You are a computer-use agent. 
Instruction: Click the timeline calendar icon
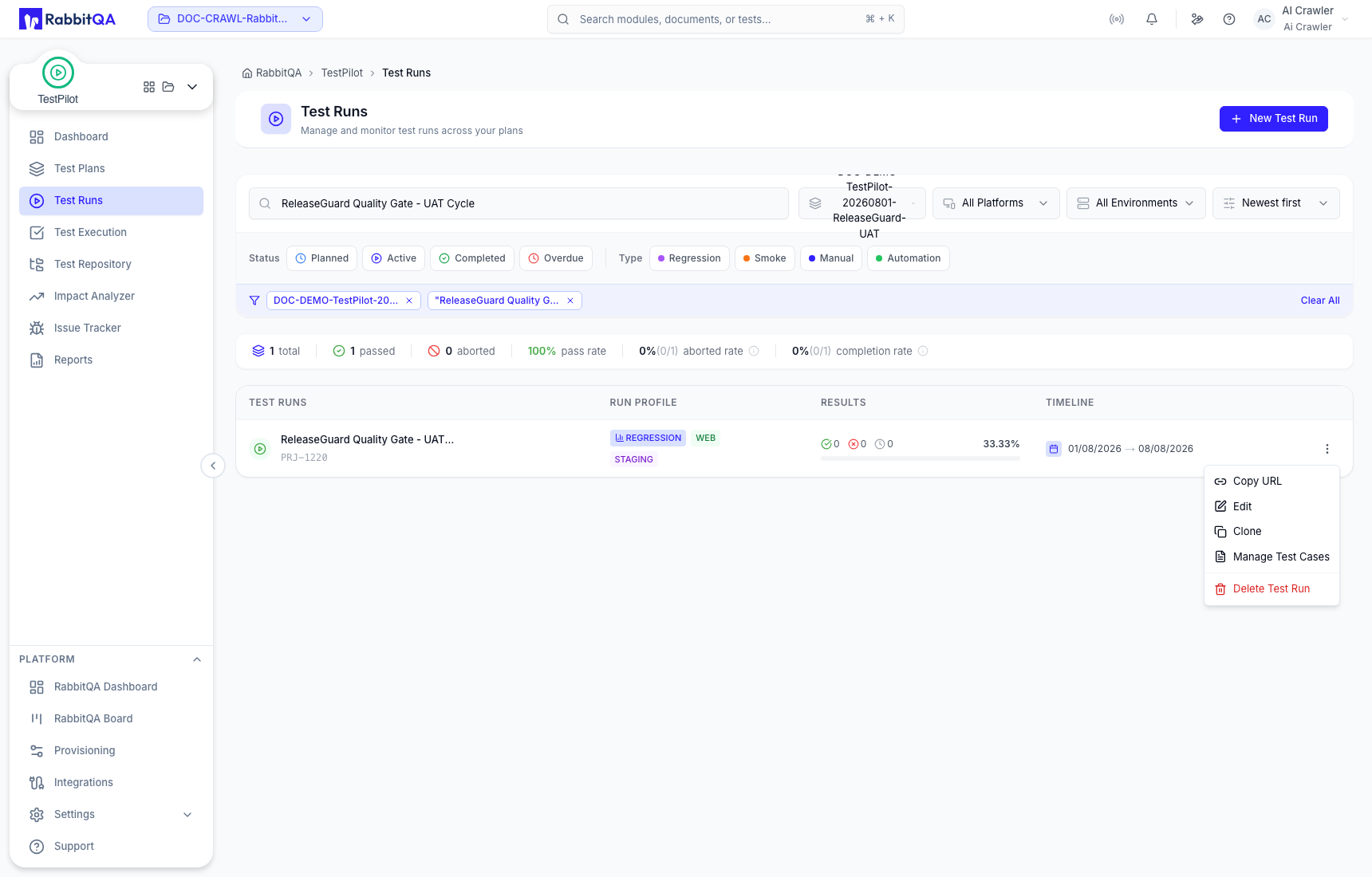tap(1054, 449)
